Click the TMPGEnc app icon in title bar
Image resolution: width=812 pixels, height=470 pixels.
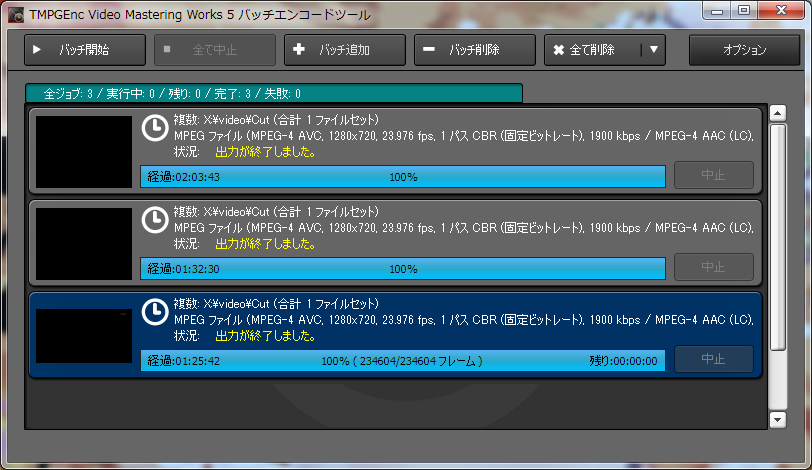click(16, 15)
